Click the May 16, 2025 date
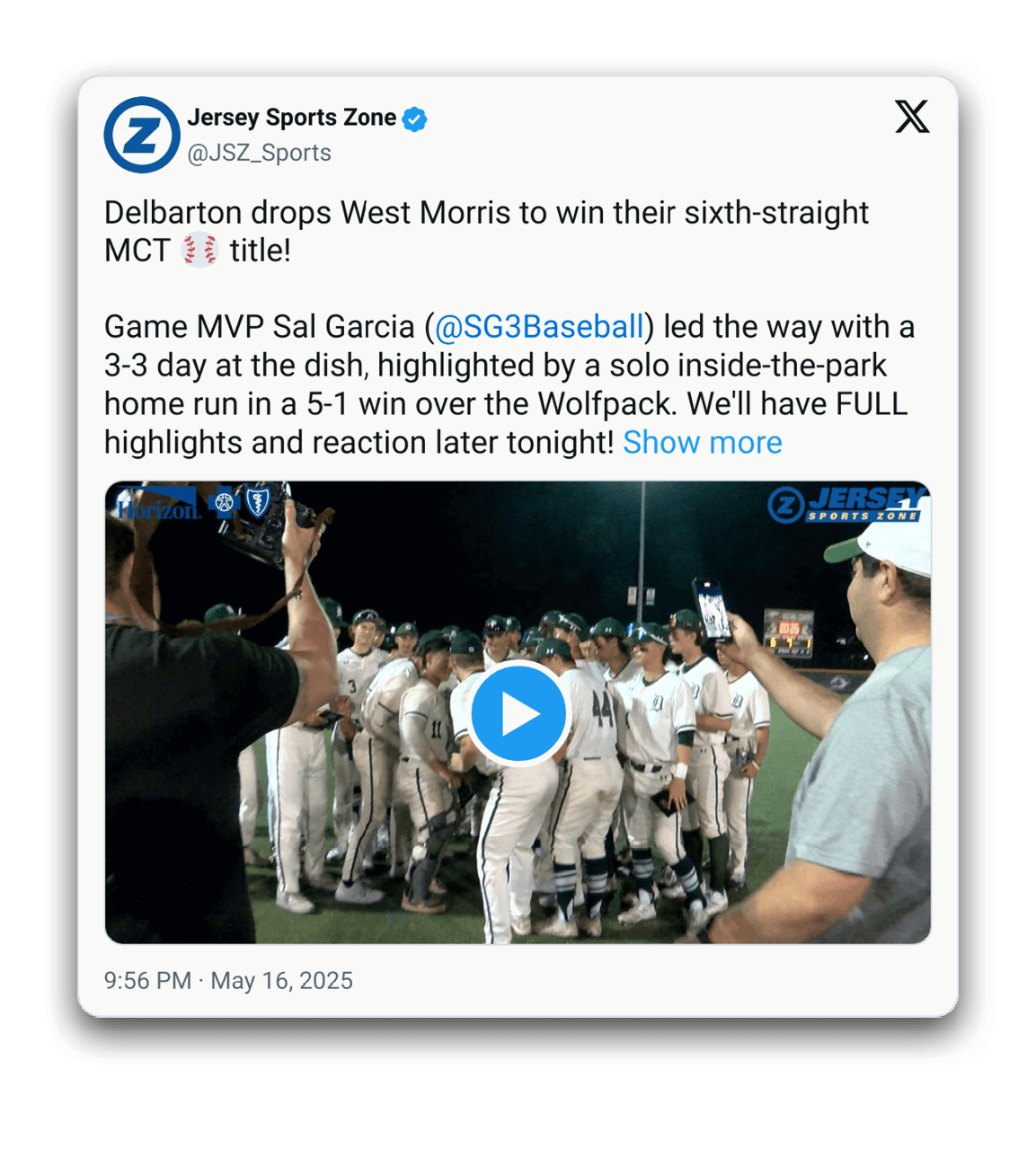Viewport: 1036px width, 1157px height. tap(281, 980)
